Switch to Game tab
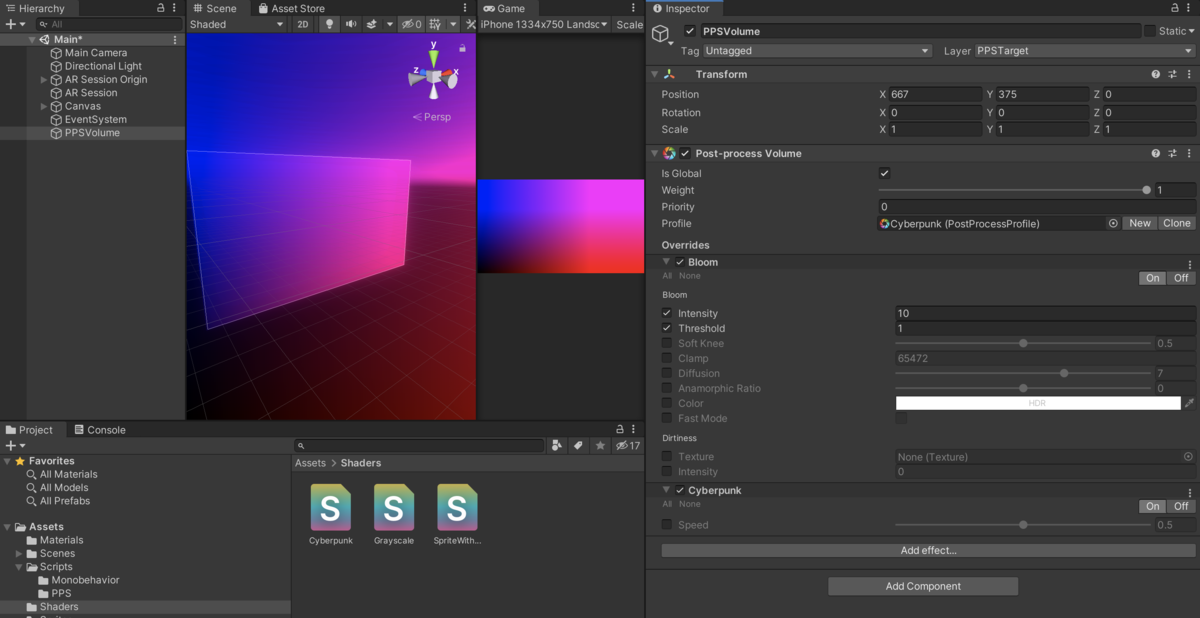The width and height of the screenshot is (1200, 618). click(503, 8)
